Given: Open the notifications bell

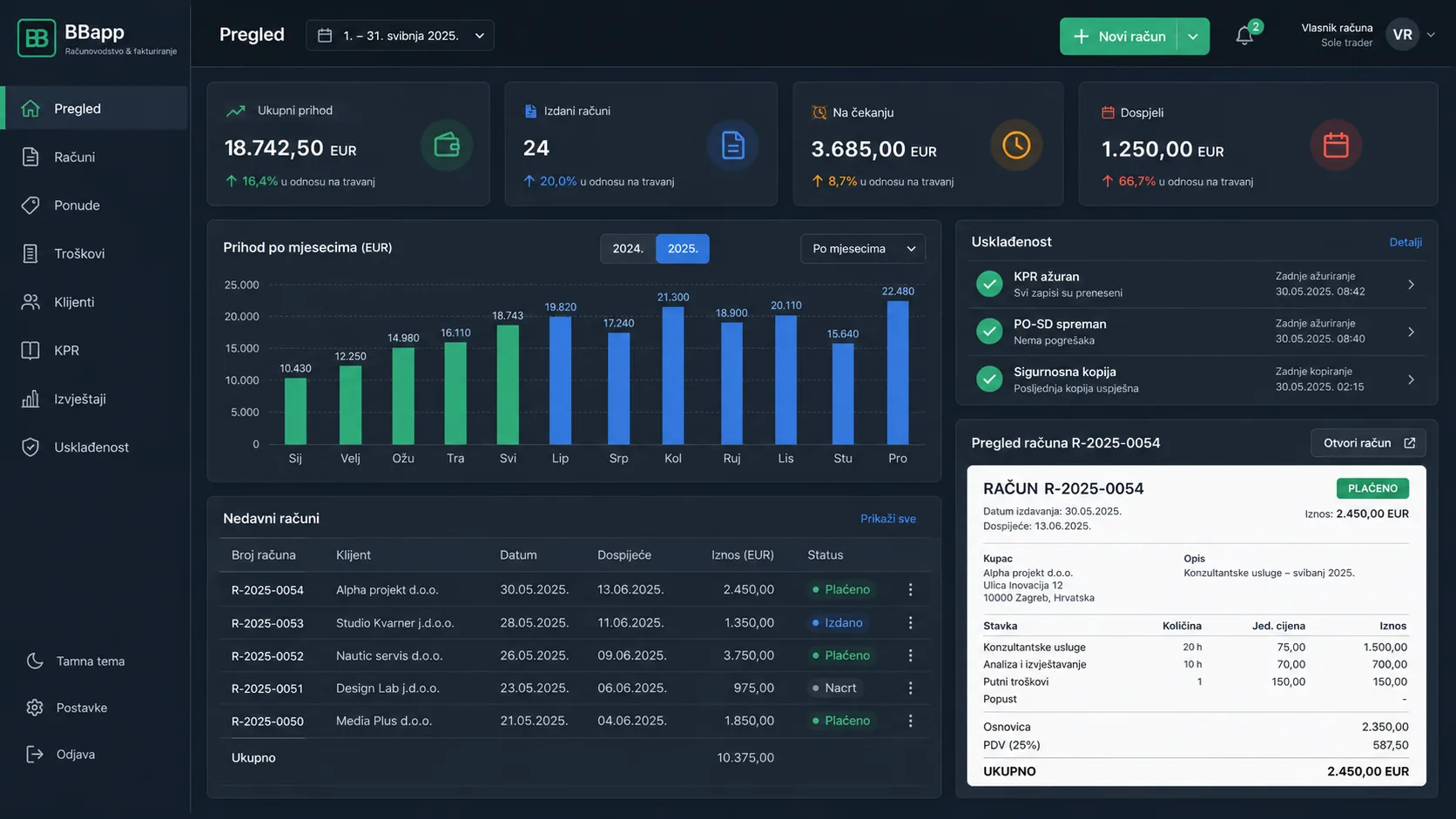Looking at the screenshot, I should pyautogui.click(x=1244, y=36).
